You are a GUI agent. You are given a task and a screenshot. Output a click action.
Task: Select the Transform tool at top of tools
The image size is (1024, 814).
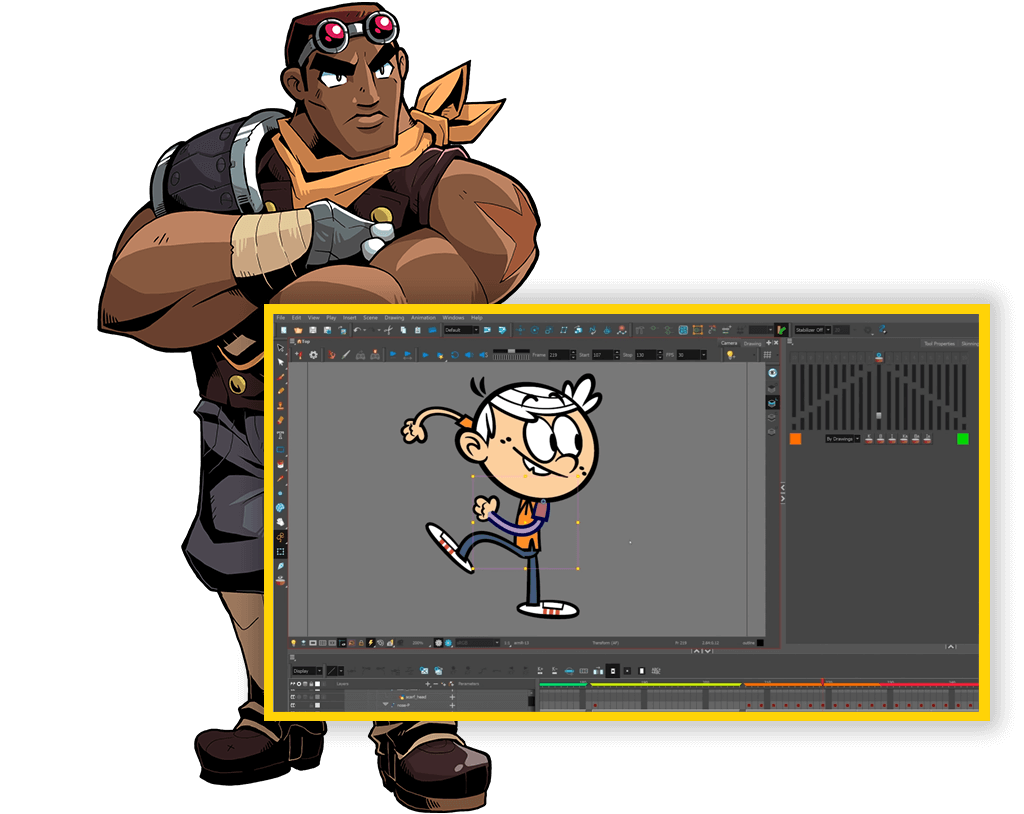281,348
